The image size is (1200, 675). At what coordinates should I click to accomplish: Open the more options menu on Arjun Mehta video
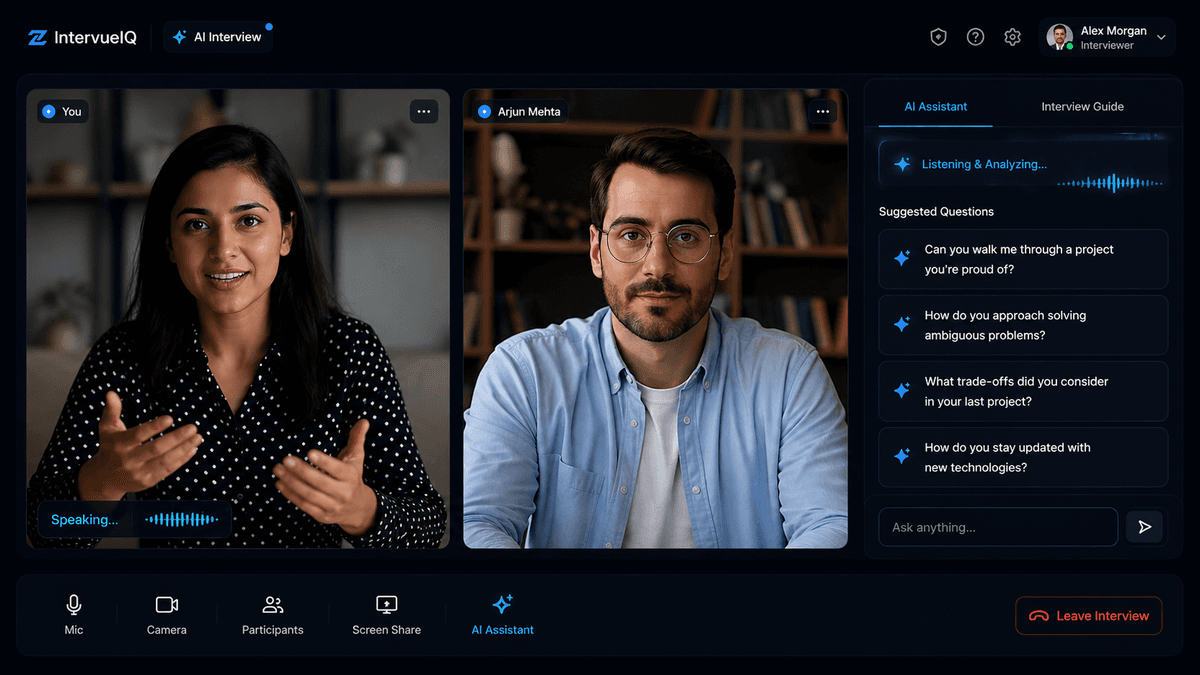coord(822,111)
